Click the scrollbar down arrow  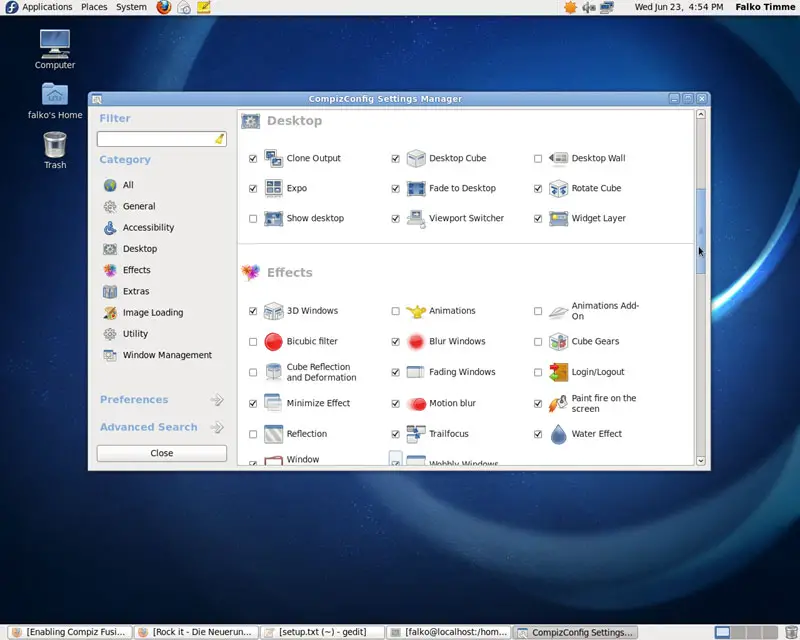(x=701, y=461)
